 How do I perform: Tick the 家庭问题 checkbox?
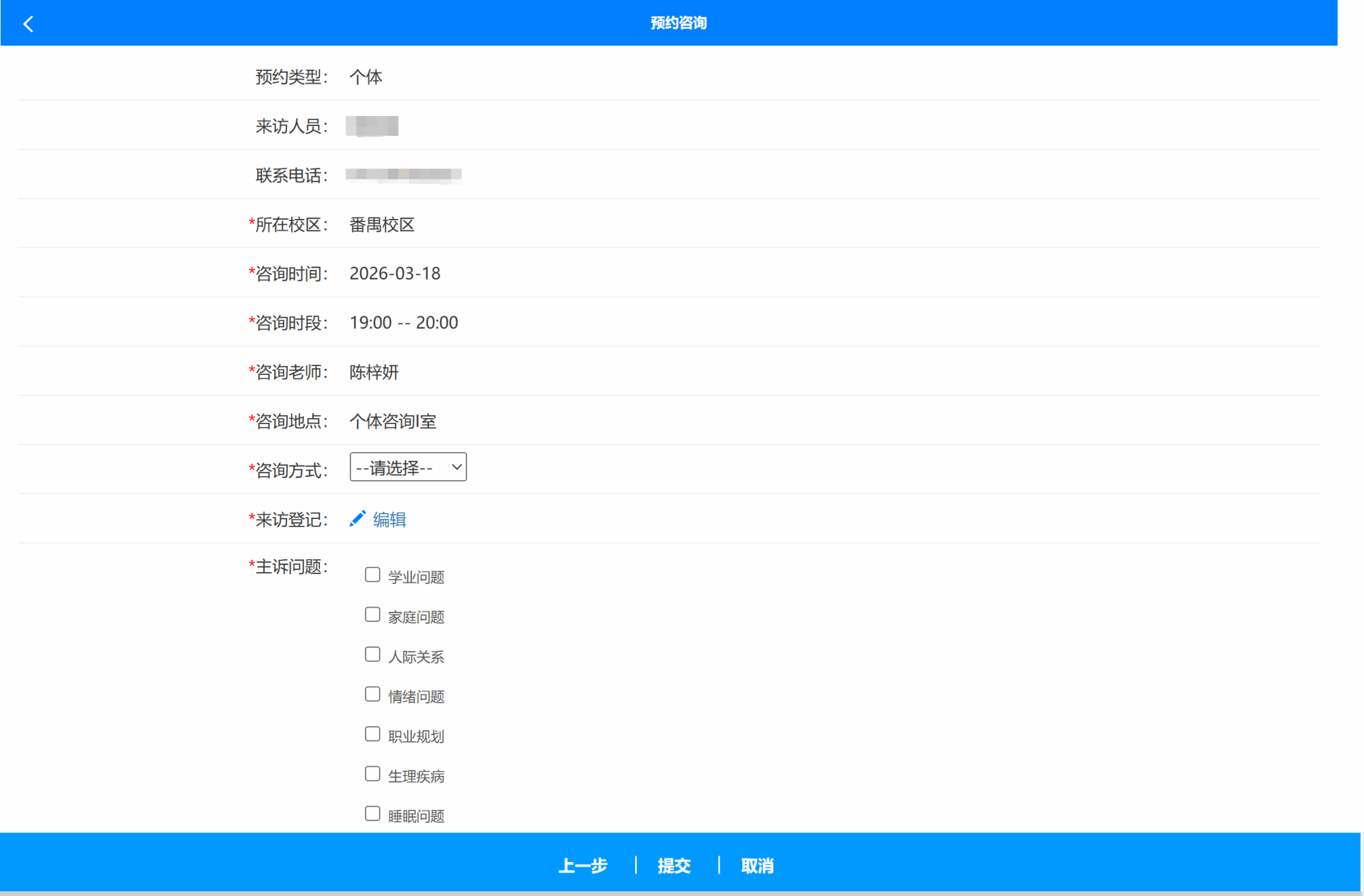coord(372,615)
